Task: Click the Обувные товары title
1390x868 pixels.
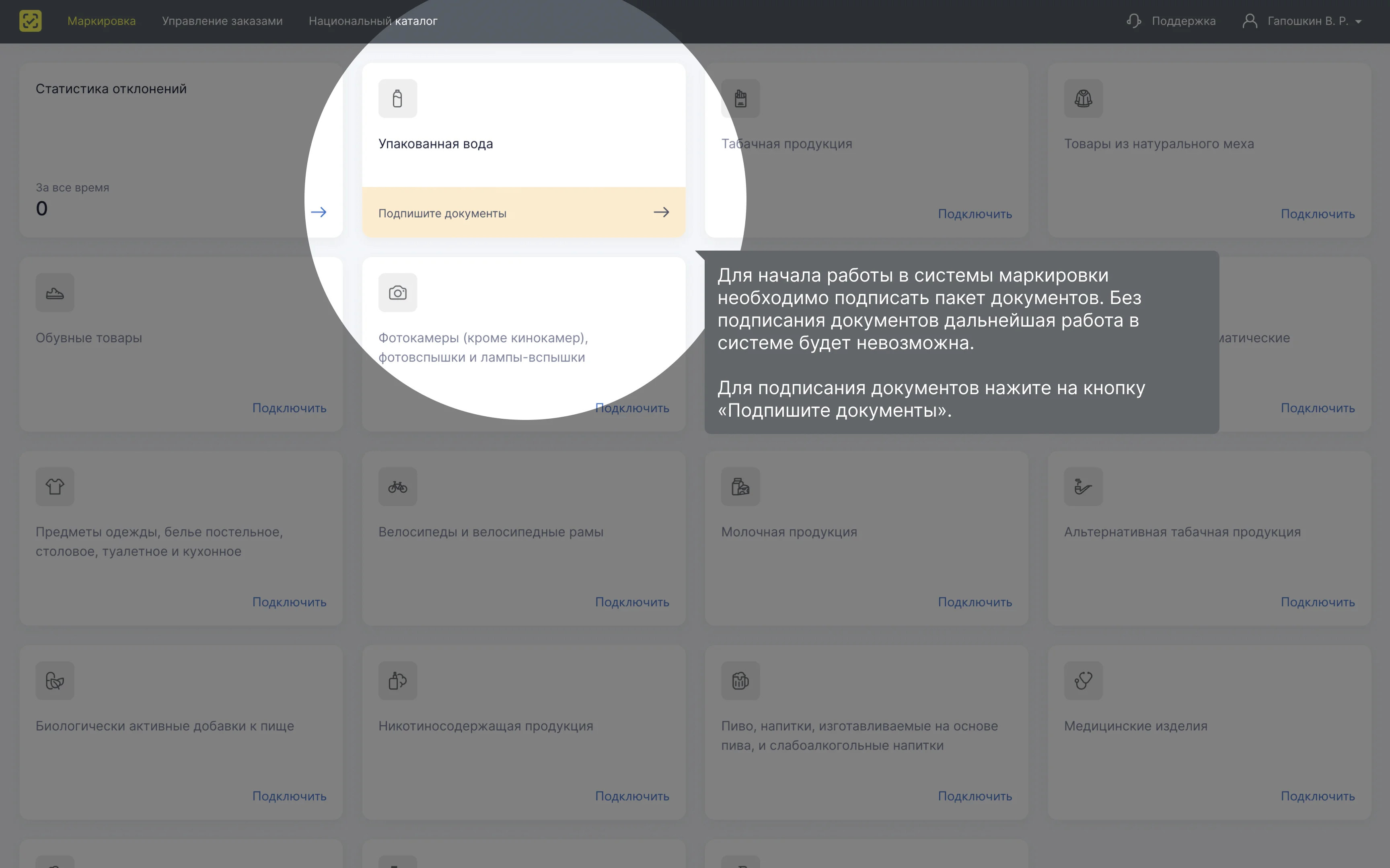Action: (x=88, y=338)
